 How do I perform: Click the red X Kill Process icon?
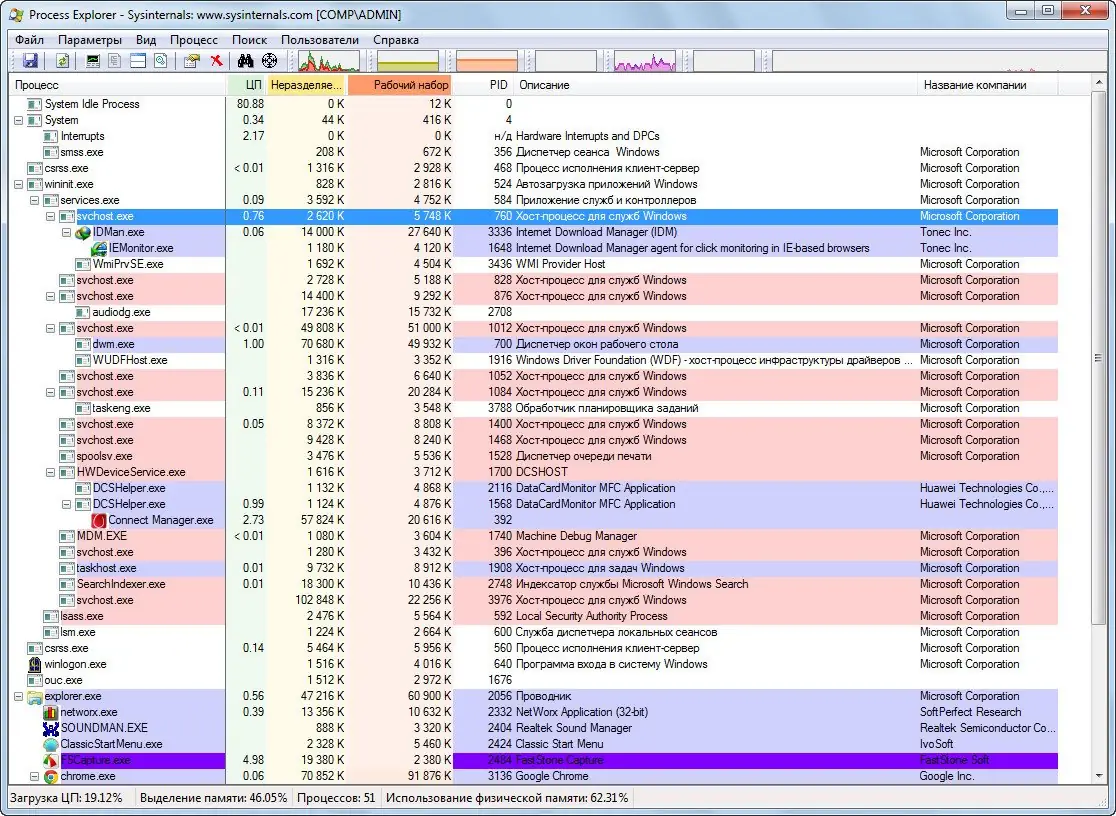(x=217, y=62)
